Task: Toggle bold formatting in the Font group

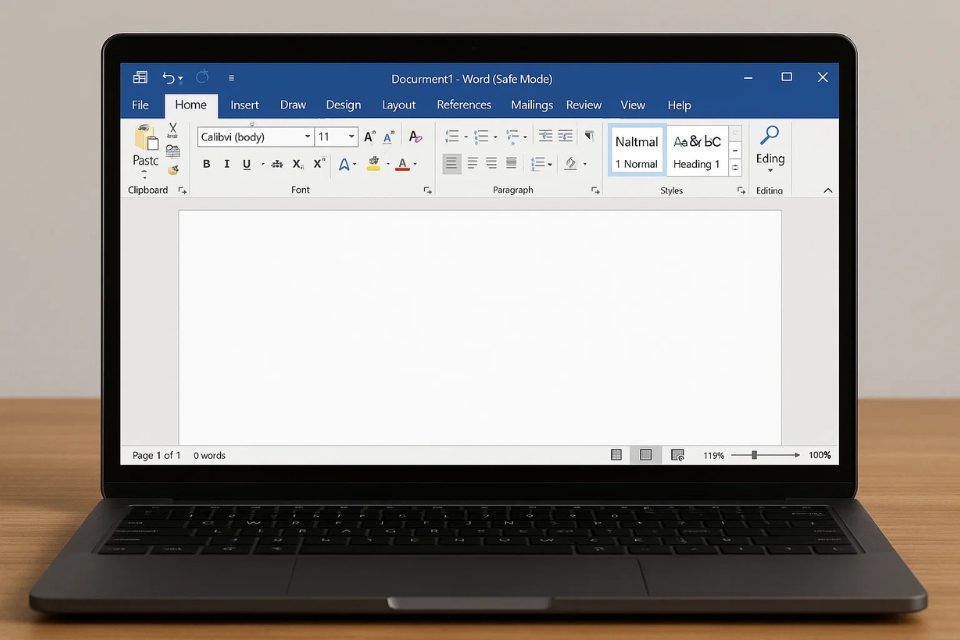Action: [207, 163]
